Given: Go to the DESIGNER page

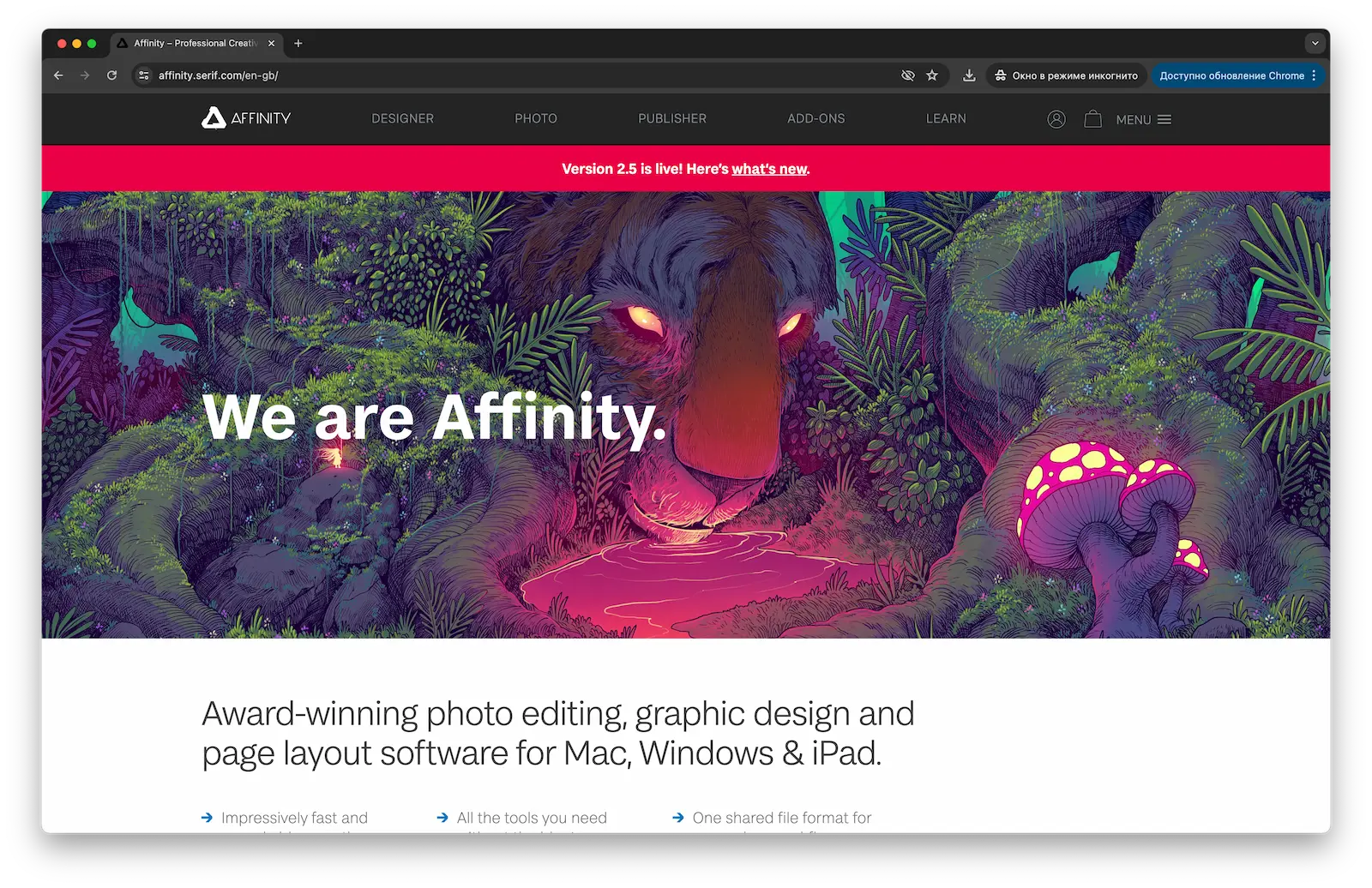Looking at the screenshot, I should click(402, 118).
